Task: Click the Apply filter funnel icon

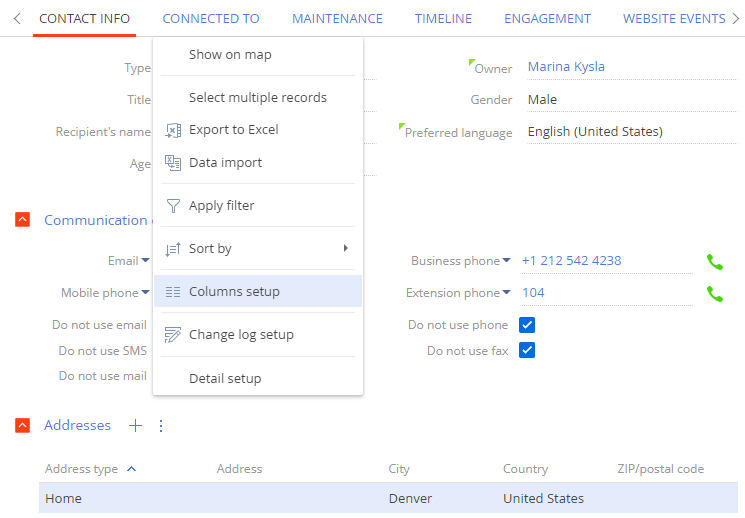Action: pyautogui.click(x=173, y=206)
